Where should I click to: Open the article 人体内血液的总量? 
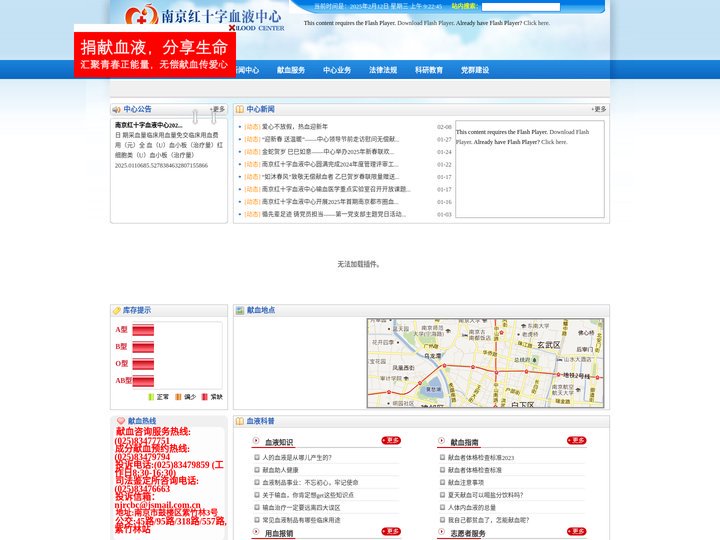pyautogui.click(x=472, y=507)
